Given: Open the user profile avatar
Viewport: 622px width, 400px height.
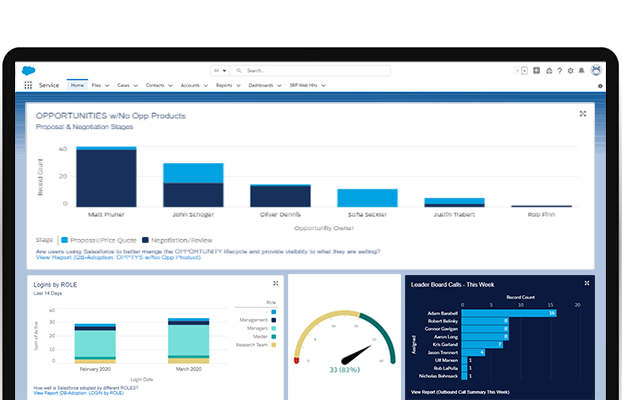Looking at the screenshot, I should pos(596,70).
